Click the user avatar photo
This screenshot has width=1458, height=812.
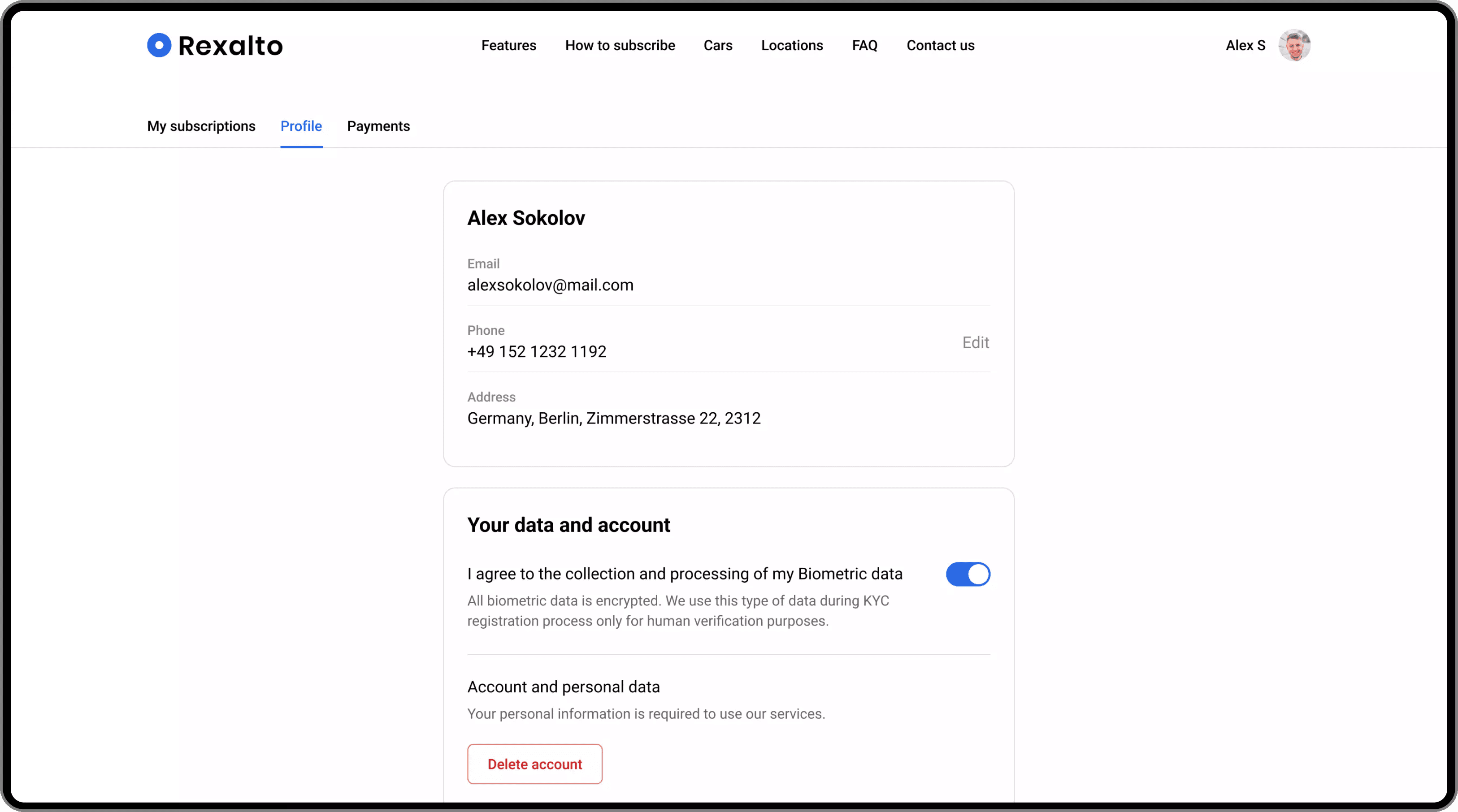pos(1294,45)
